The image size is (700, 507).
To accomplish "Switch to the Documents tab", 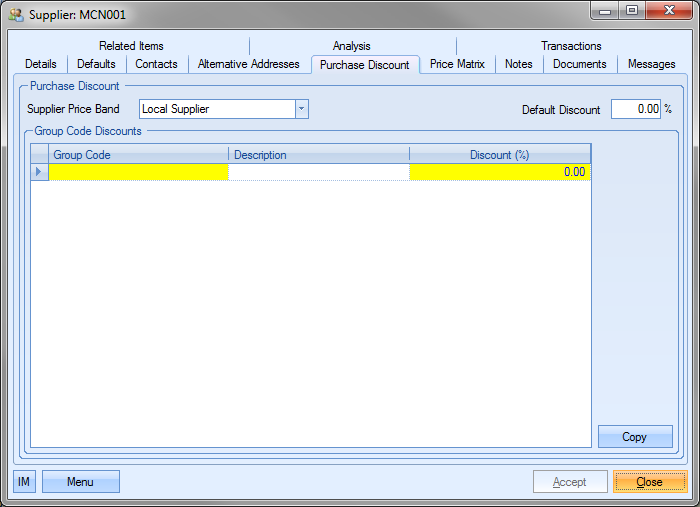I will tap(580, 64).
